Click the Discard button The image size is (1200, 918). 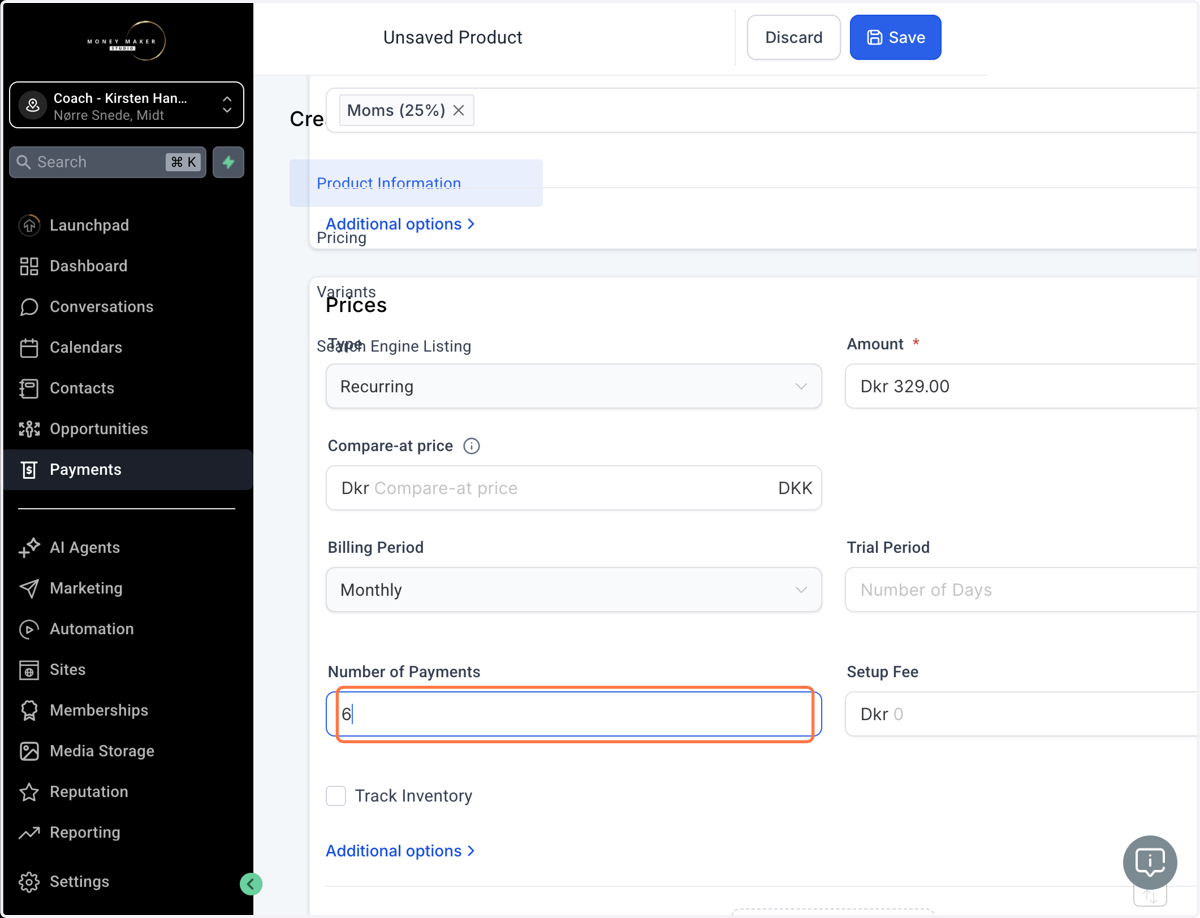794,37
